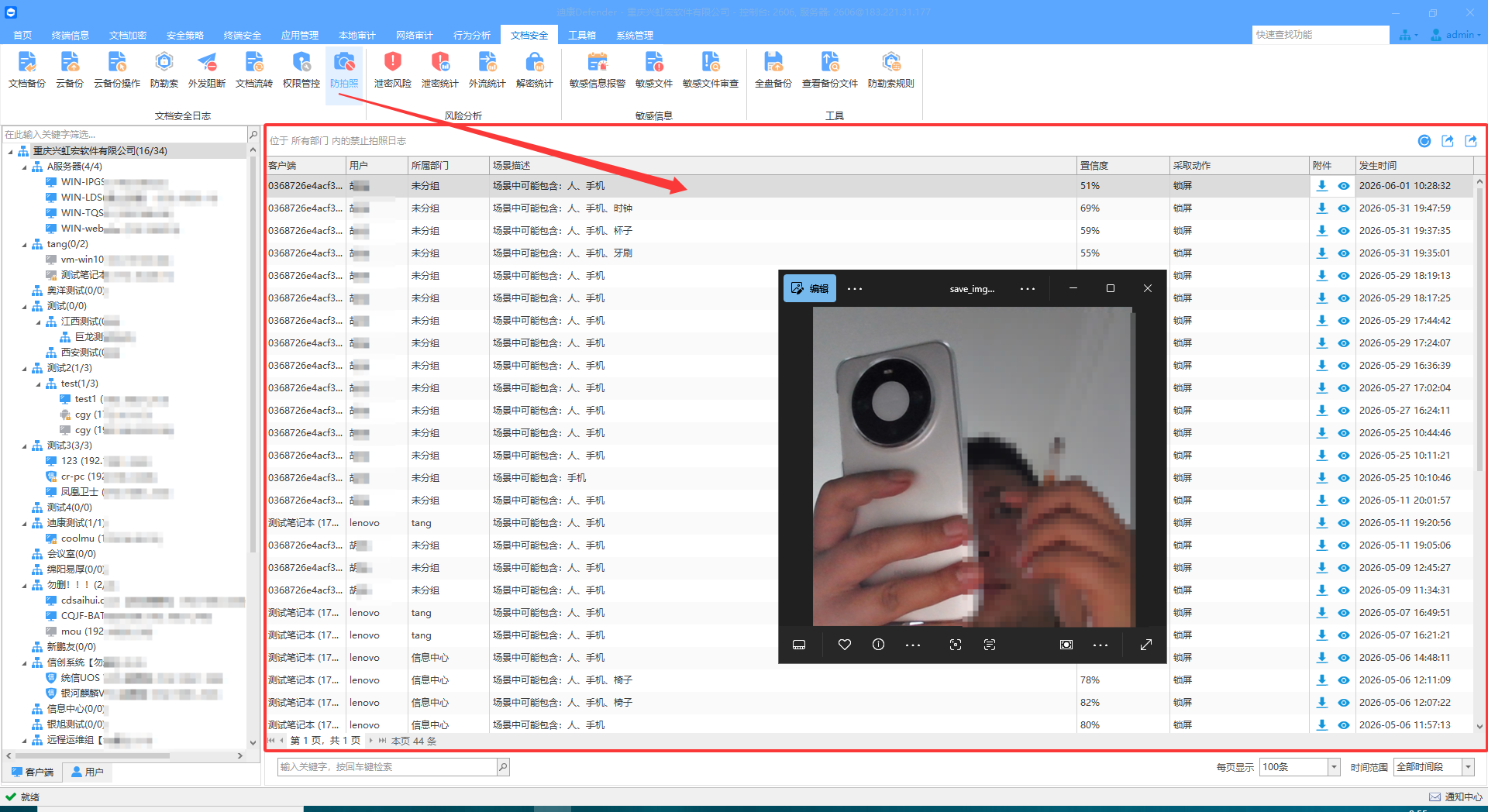View attachment of 2026-05-29 18:19:13 row
Image resolution: width=1488 pixels, height=812 pixels.
click(x=1344, y=276)
